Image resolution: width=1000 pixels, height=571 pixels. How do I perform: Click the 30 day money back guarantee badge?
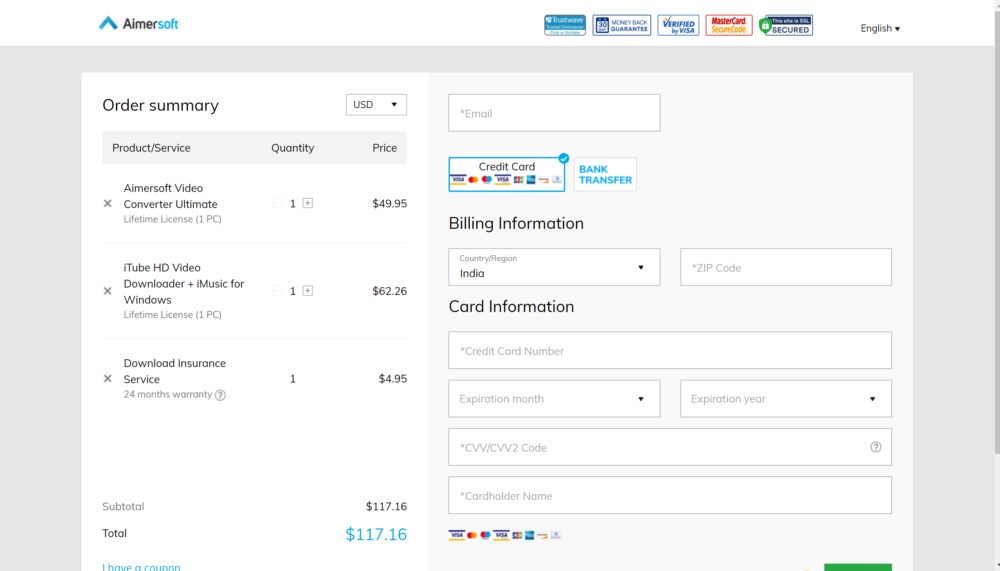[x=622, y=25]
